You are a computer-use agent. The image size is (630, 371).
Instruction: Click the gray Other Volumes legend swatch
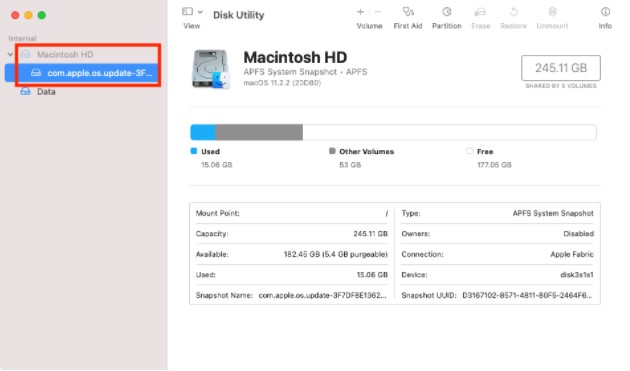pyautogui.click(x=332, y=151)
